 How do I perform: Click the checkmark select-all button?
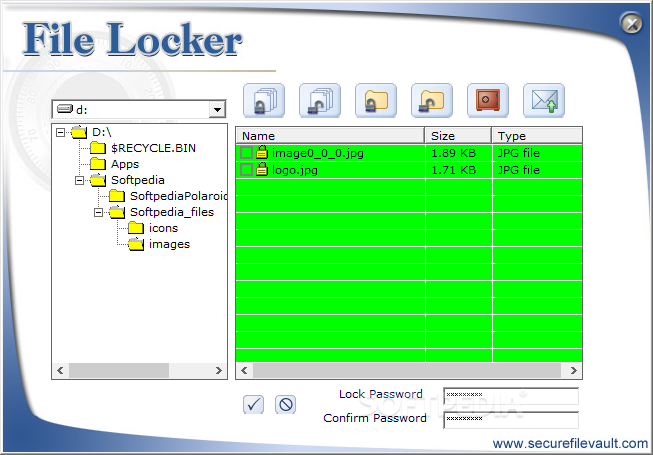[253, 404]
